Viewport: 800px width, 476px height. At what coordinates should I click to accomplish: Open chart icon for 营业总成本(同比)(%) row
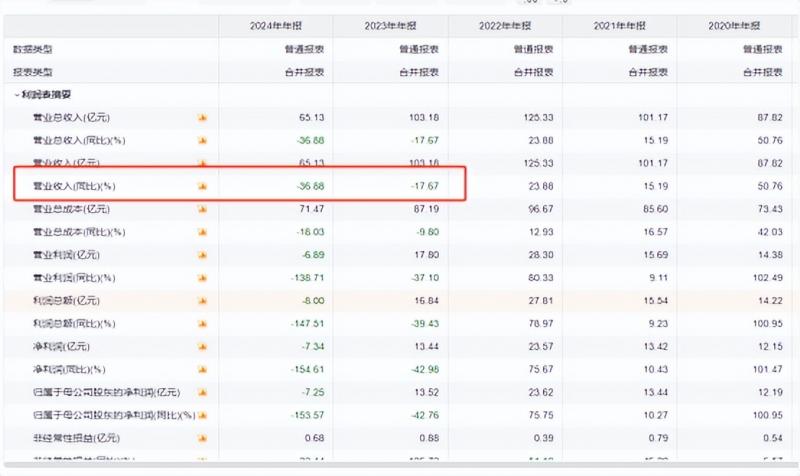point(203,232)
